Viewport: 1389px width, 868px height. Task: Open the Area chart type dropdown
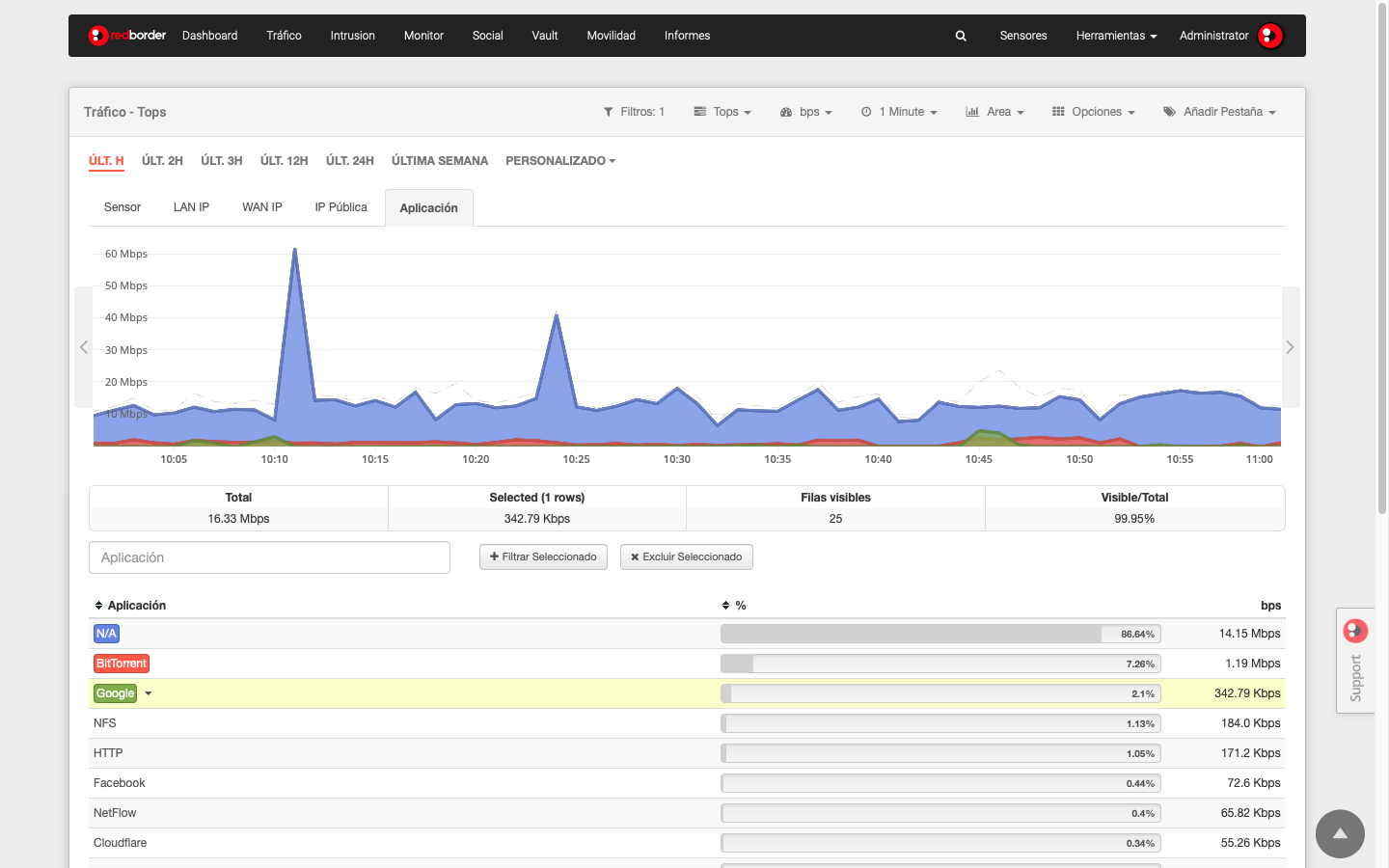pos(994,112)
